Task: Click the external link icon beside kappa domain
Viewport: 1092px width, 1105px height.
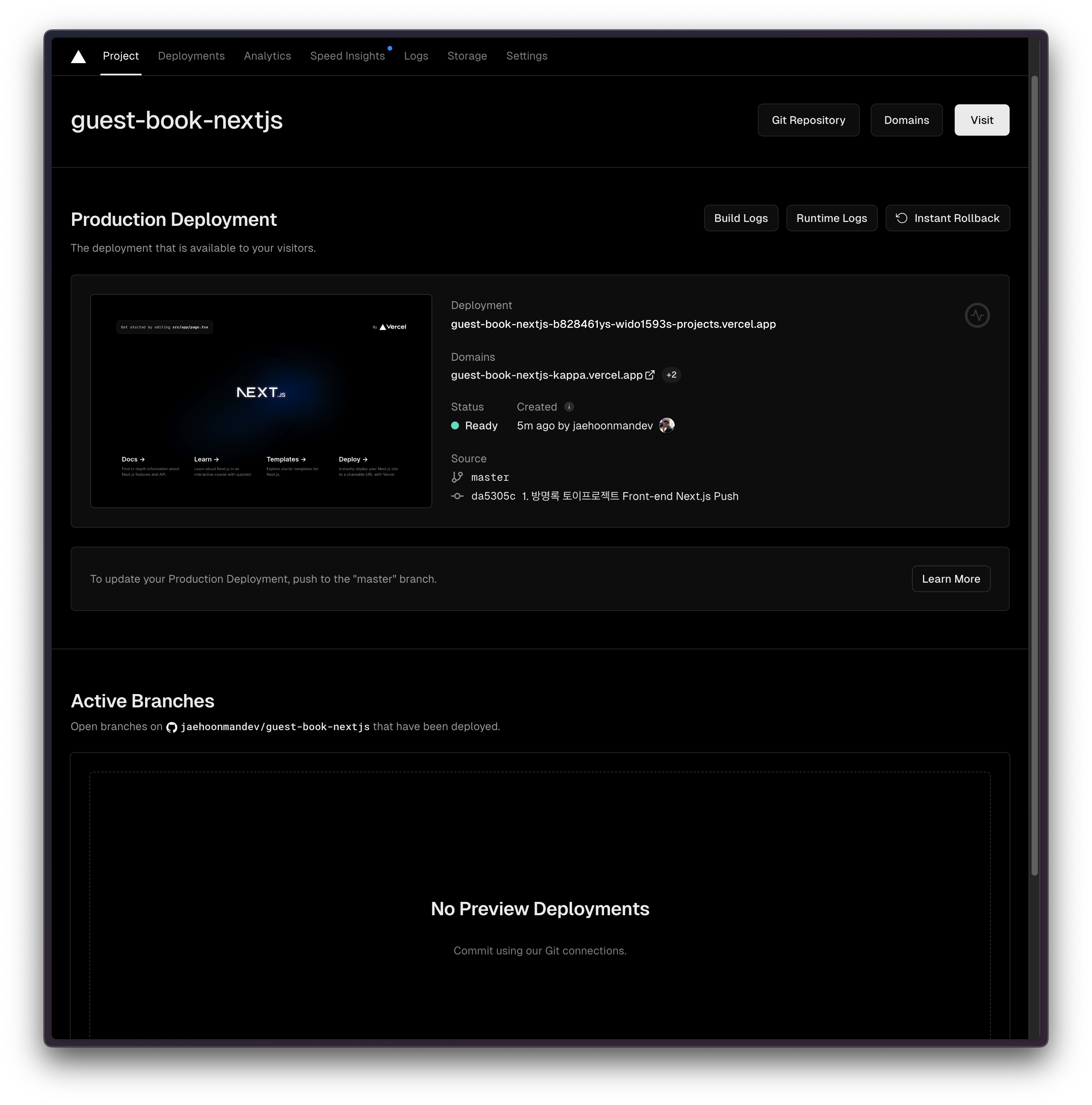Action: (x=650, y=375)
